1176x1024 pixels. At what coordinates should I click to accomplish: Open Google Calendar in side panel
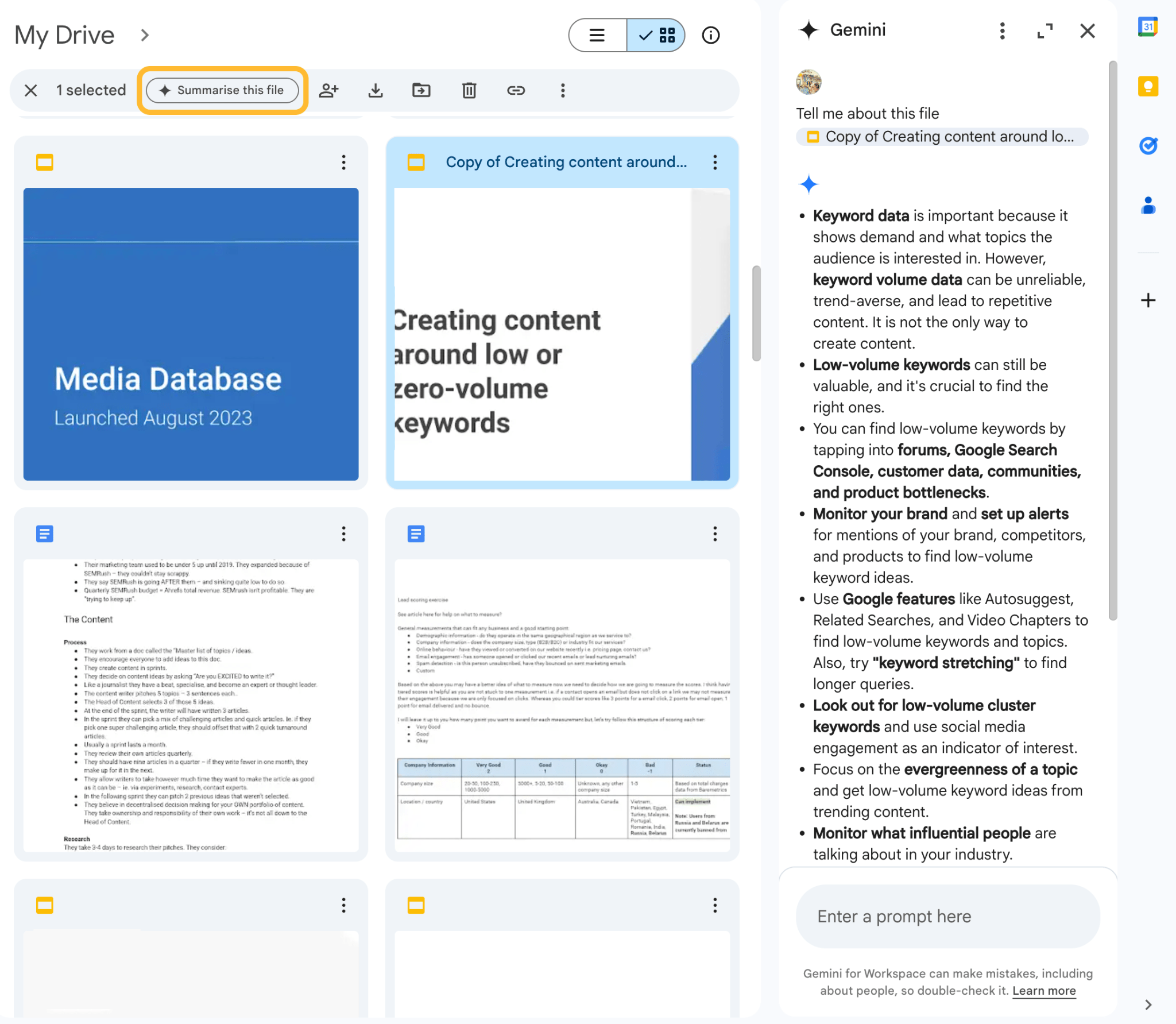pos(1148,26)
